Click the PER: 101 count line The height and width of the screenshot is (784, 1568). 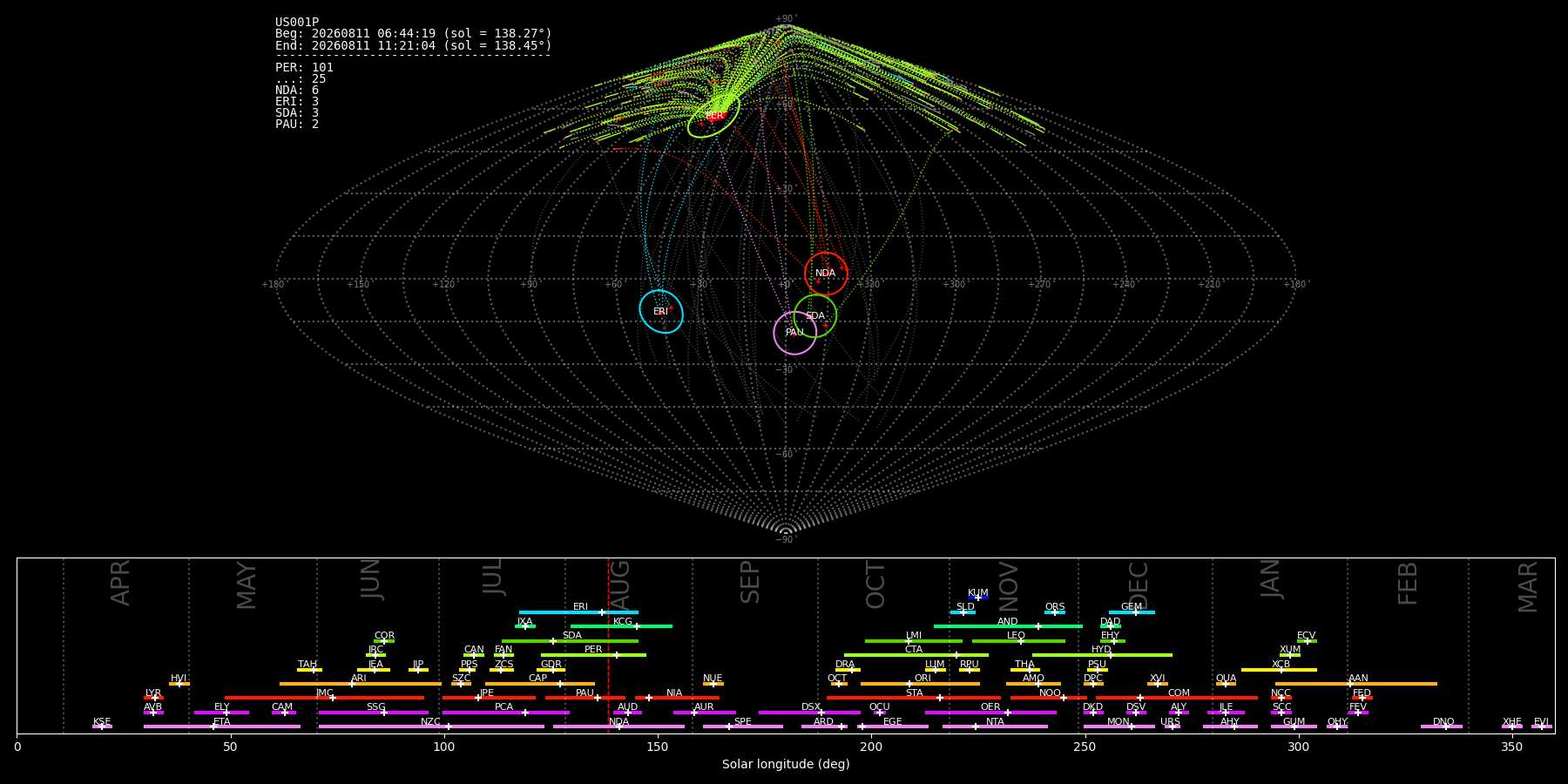304,67
